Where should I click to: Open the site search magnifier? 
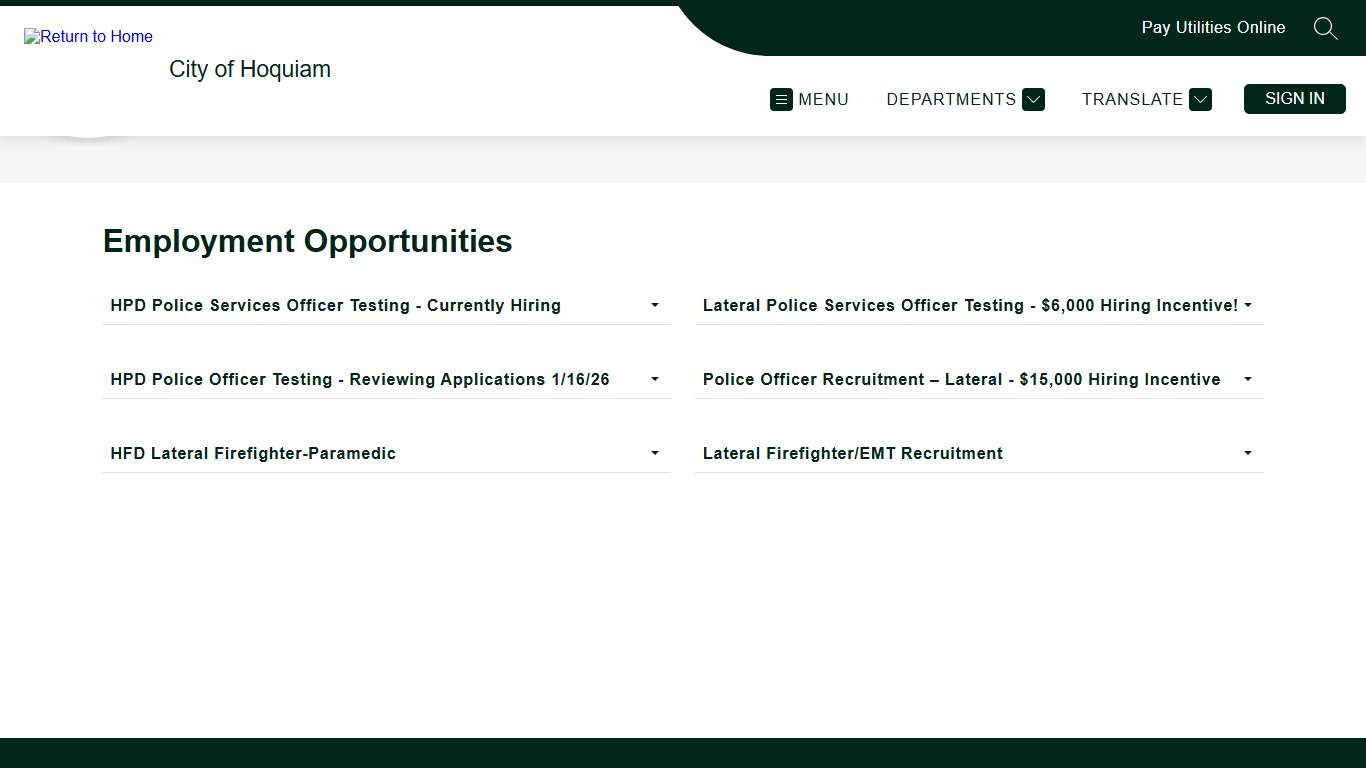[x=1326, y=28]
